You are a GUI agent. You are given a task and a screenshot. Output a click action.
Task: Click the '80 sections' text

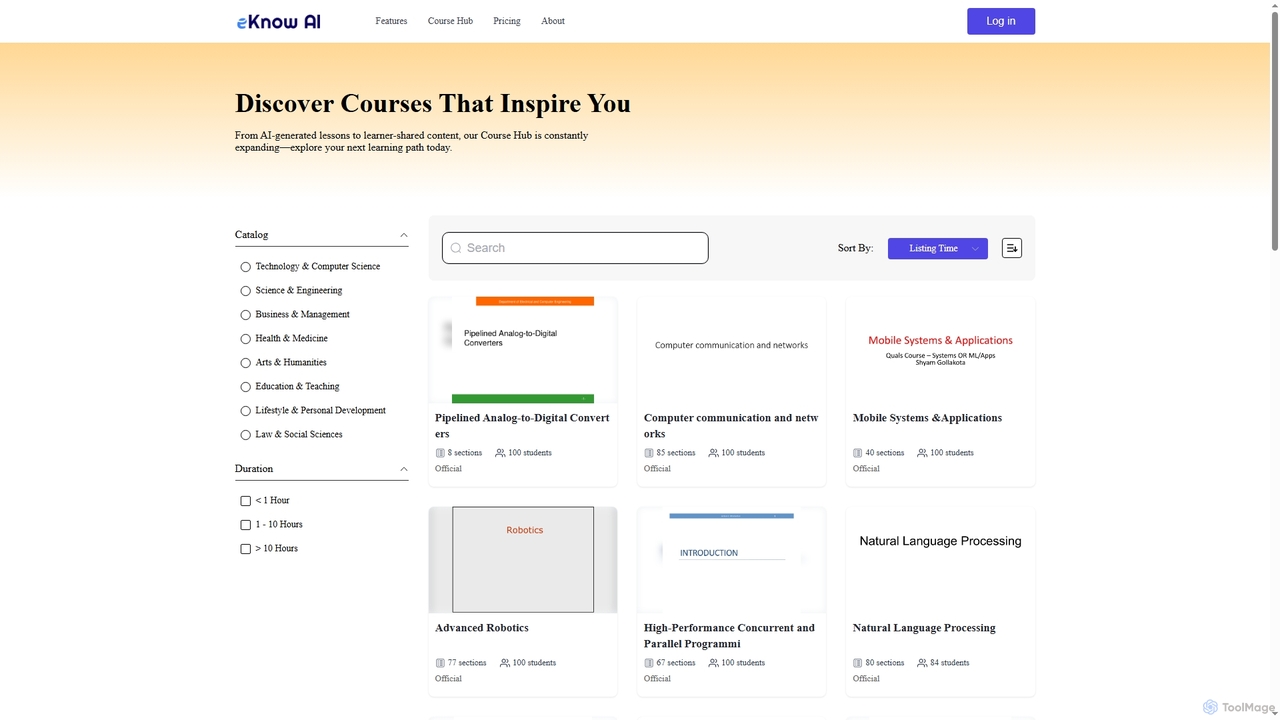[885, 663]
